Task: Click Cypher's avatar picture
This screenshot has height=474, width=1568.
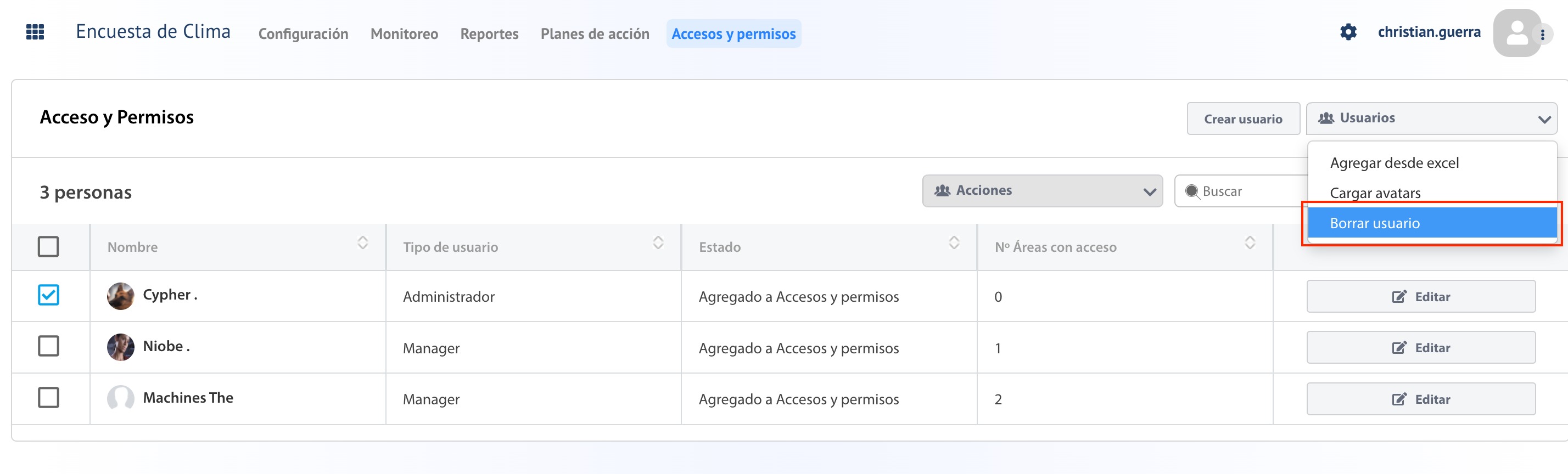Action: 121,296
